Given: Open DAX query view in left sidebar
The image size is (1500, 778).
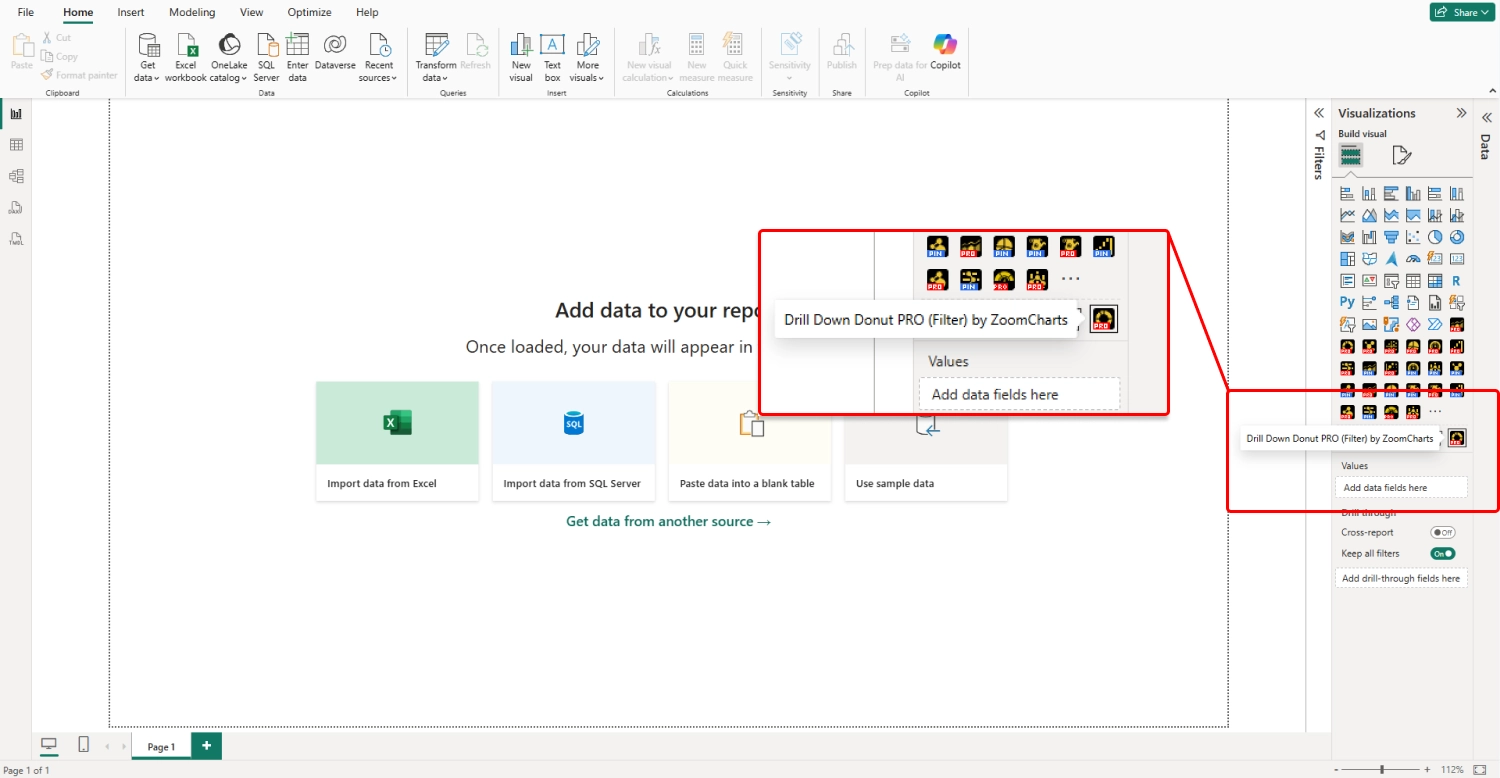Looking at the screenshot, I should (16, 208).
